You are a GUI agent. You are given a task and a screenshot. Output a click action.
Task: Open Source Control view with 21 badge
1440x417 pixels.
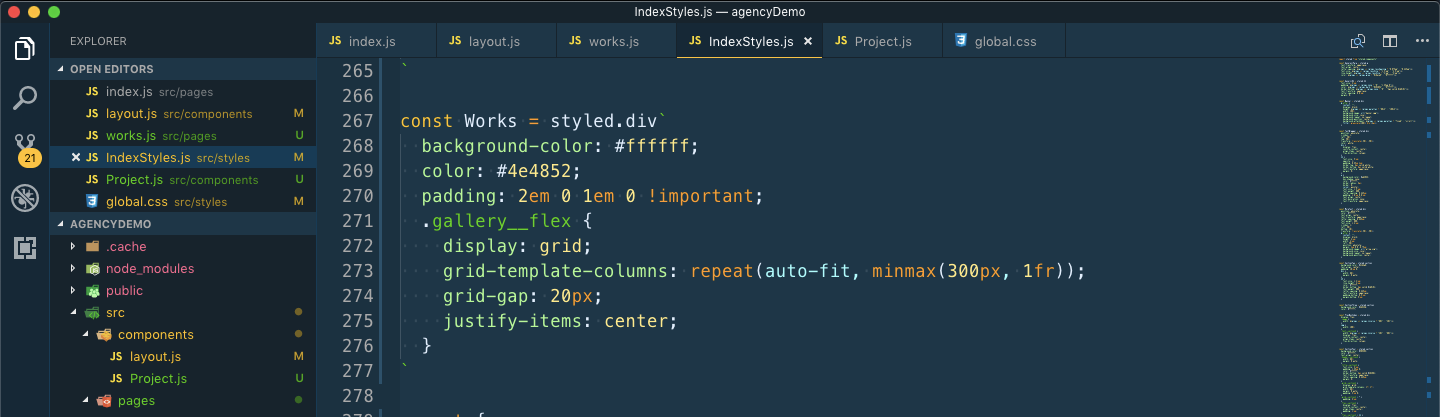25,147
